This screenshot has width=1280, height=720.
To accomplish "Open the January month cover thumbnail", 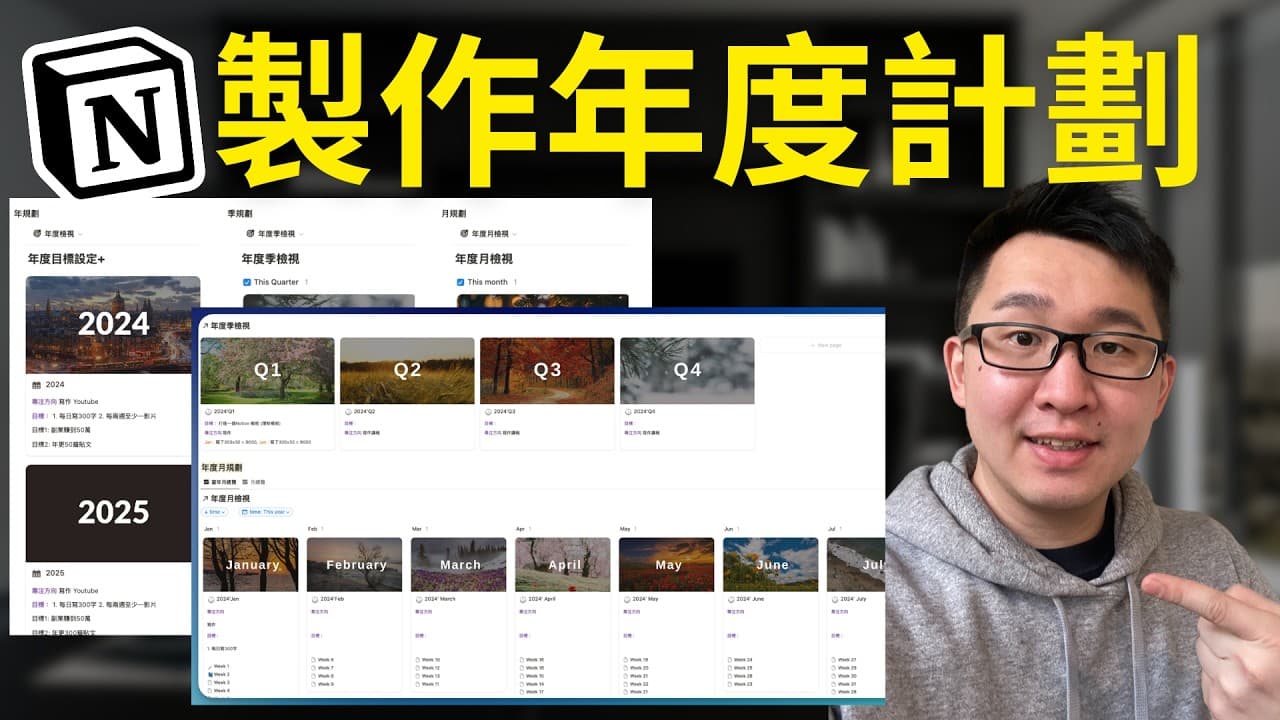I will pyautogui.click(x=250, y=565).
